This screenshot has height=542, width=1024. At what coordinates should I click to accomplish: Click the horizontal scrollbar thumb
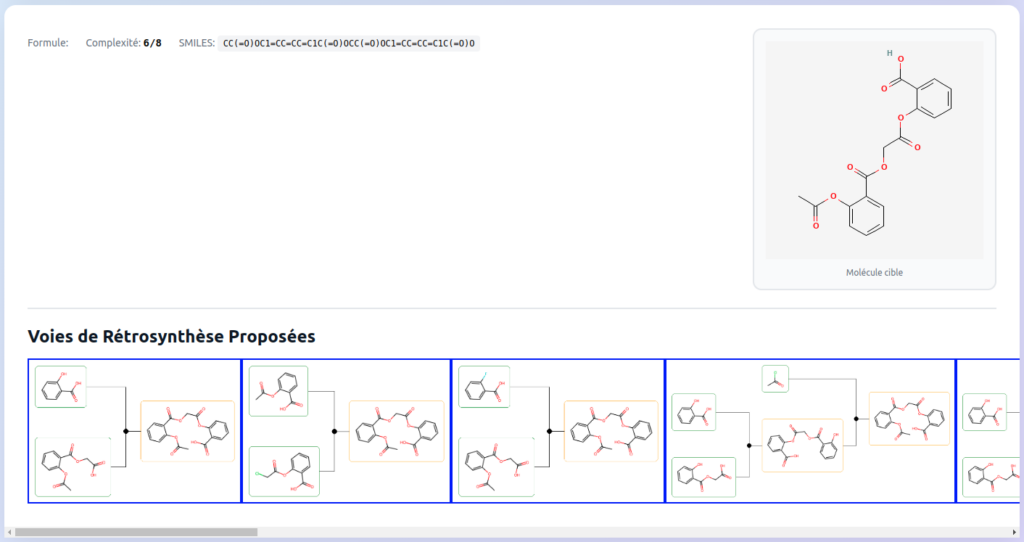pyautogui.click(x=135, y=532)
